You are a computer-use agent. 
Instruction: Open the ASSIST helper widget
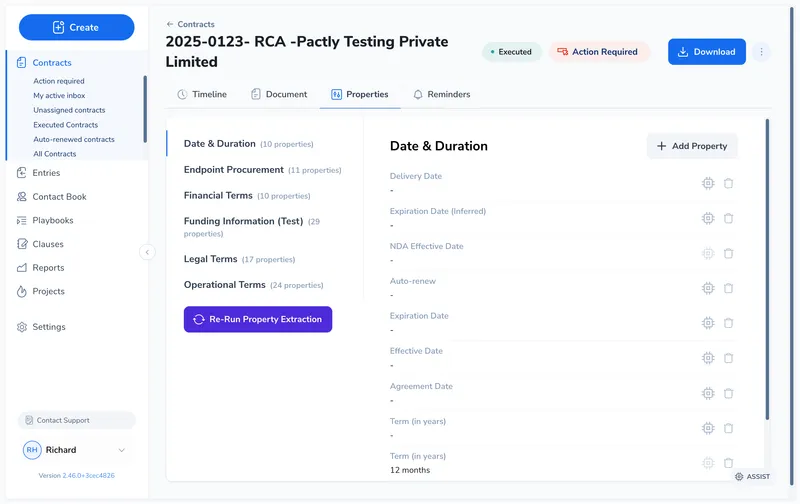(x=752, y=476)
